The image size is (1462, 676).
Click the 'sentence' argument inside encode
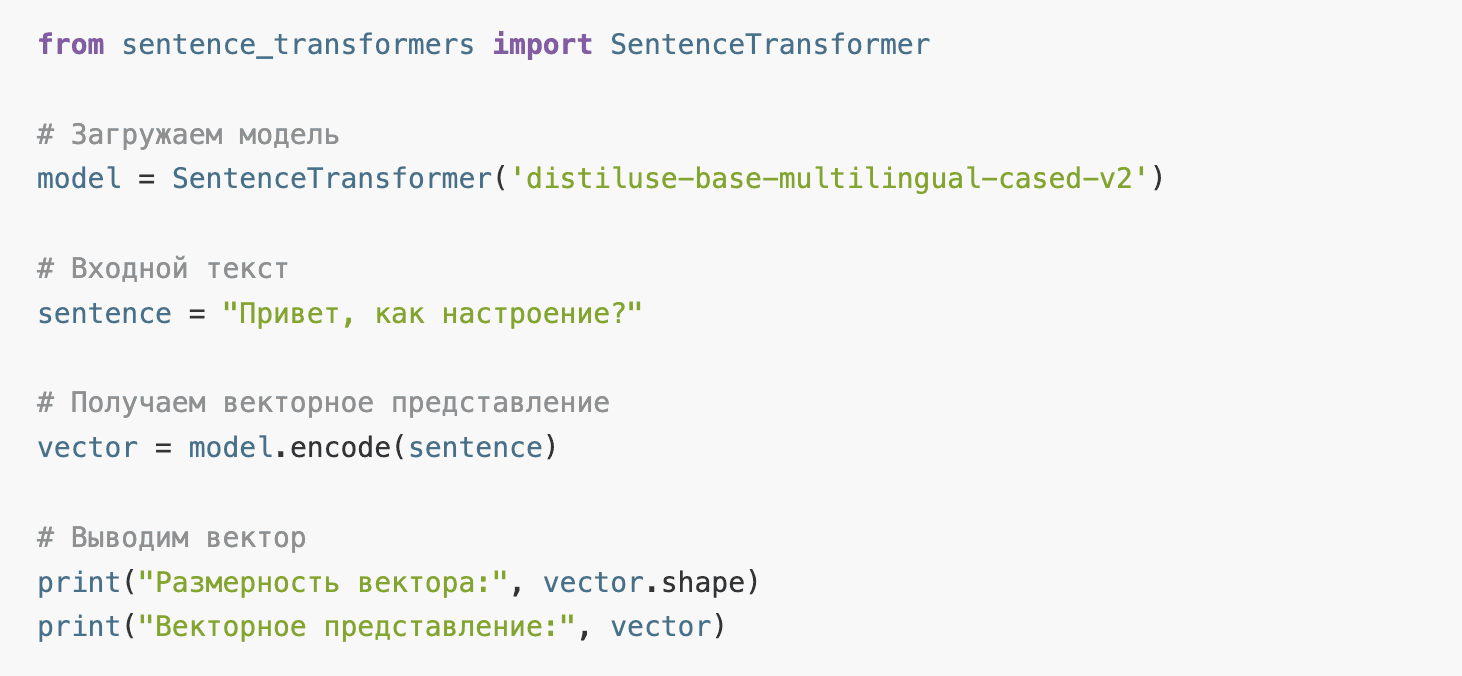click(x=475, y=447)
